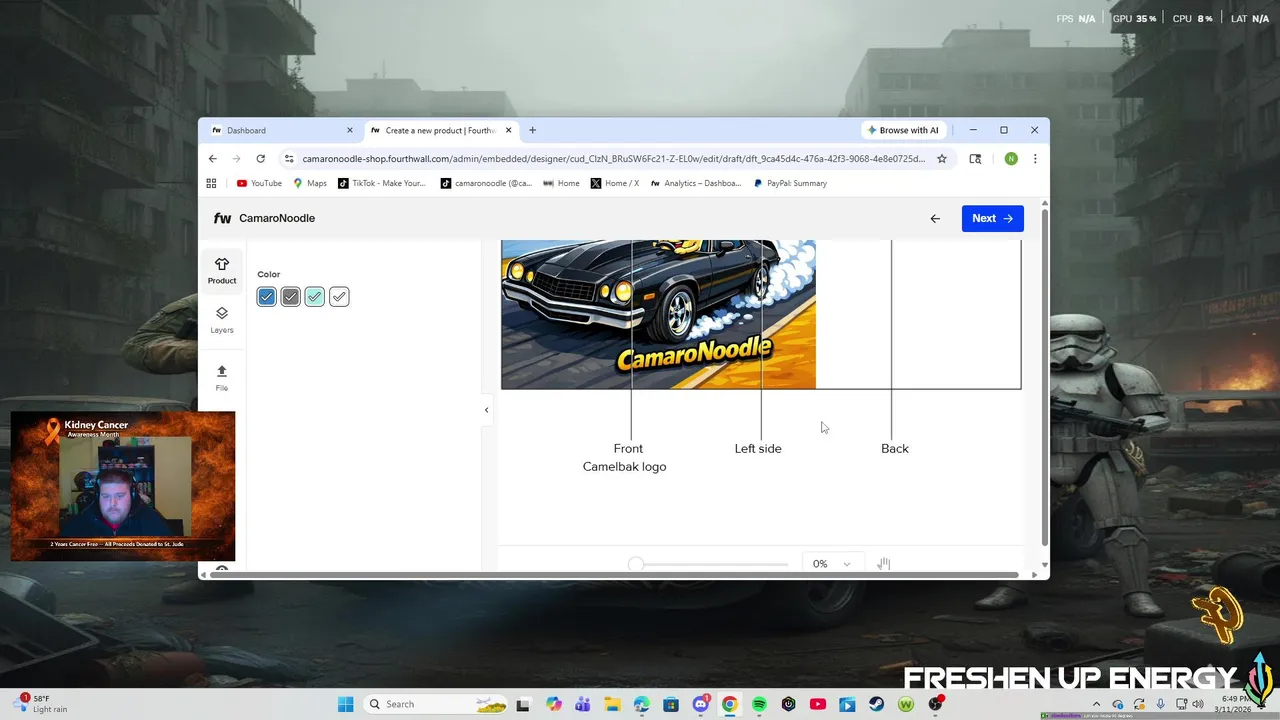Open the camaronoodle TikTok bookmark
The height and width of the screenshot is (720, 1280).
[x=487, y=183]
